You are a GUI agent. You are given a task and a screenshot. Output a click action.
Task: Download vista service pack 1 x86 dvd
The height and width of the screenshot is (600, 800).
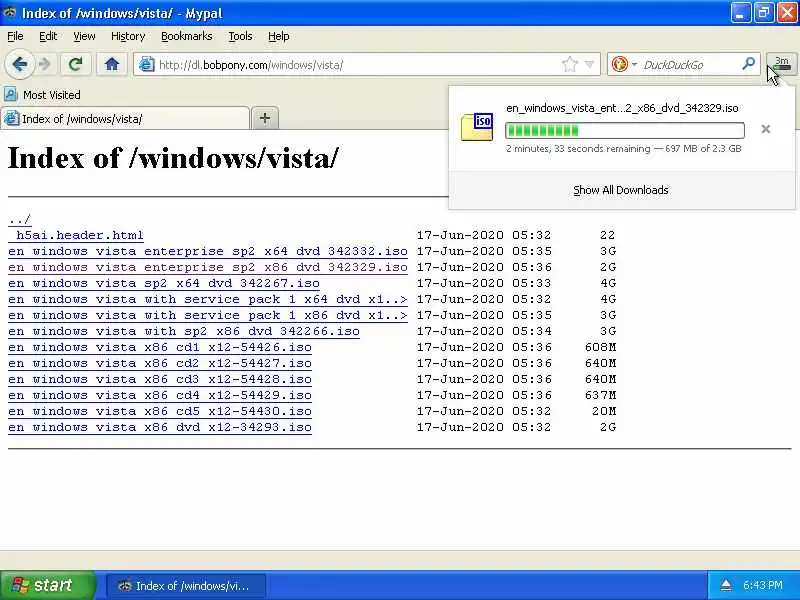[208, 315]
